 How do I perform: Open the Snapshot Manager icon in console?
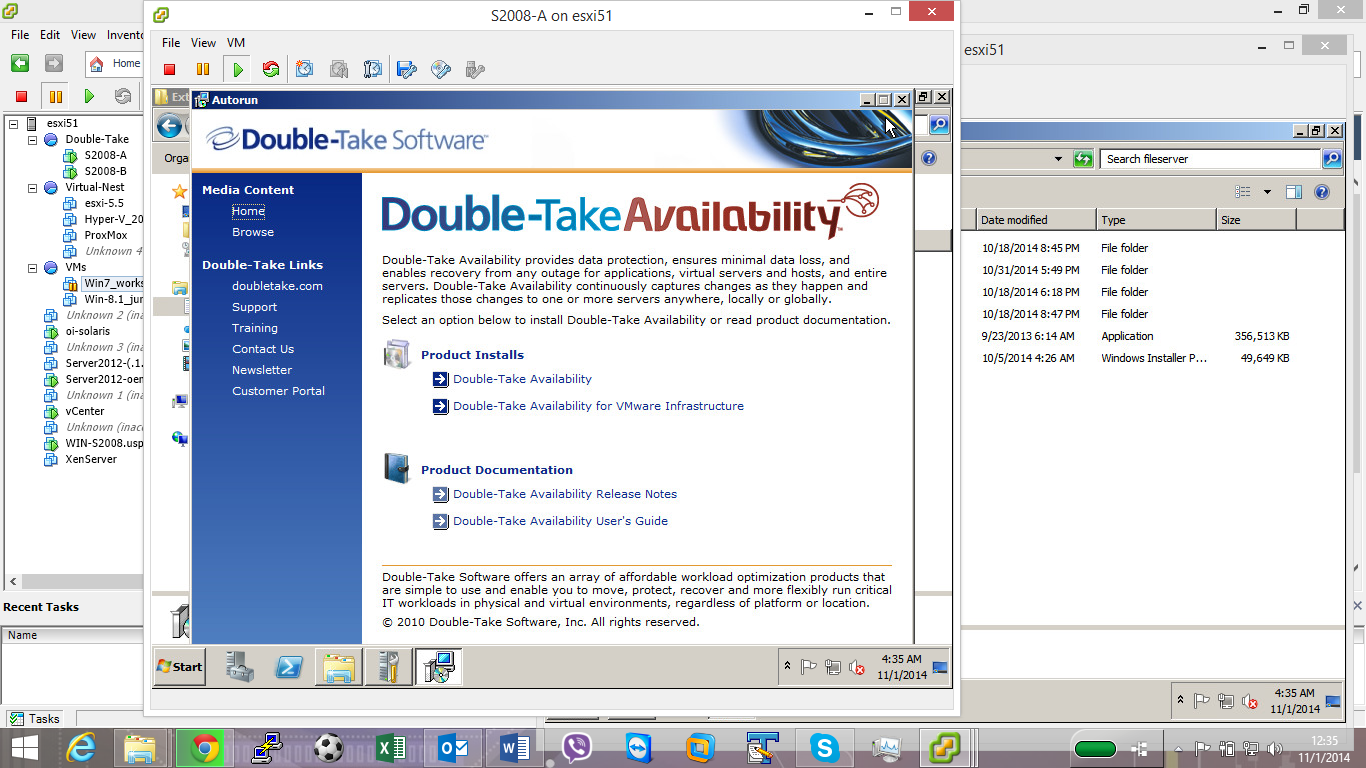click(373, 69)
